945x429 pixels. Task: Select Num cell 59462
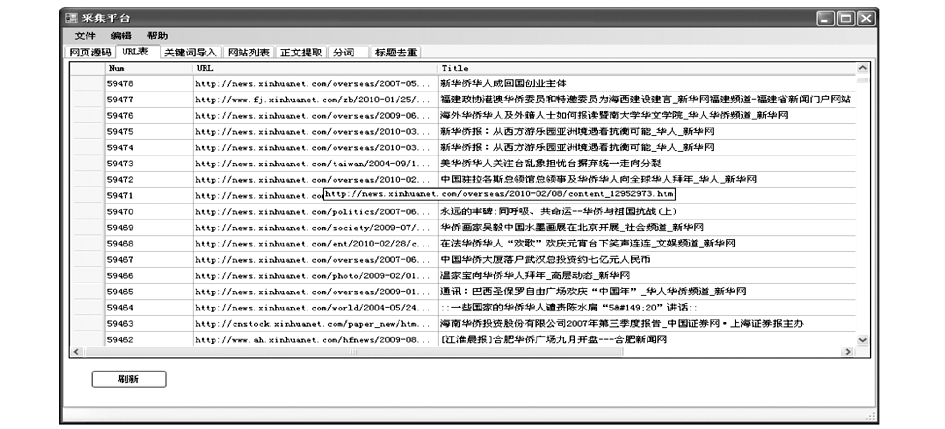point(149,340)
